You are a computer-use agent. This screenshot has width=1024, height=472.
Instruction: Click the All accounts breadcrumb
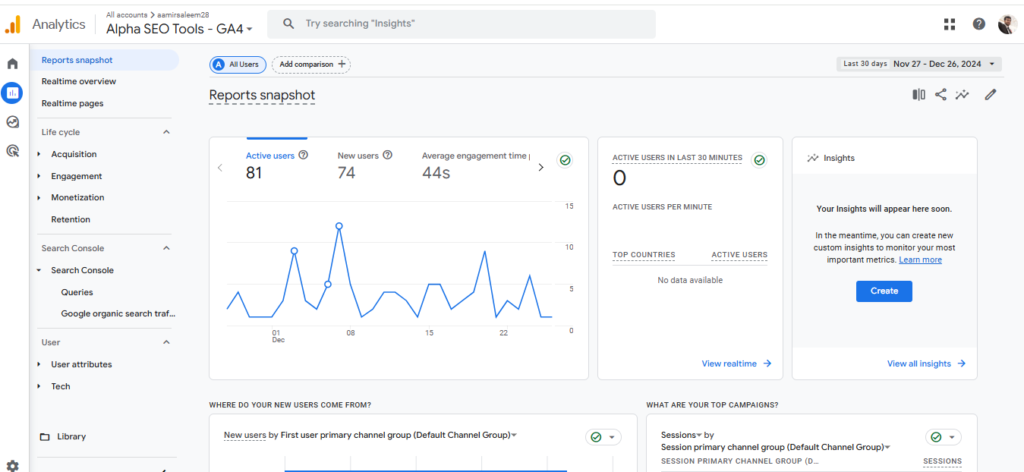127,14
